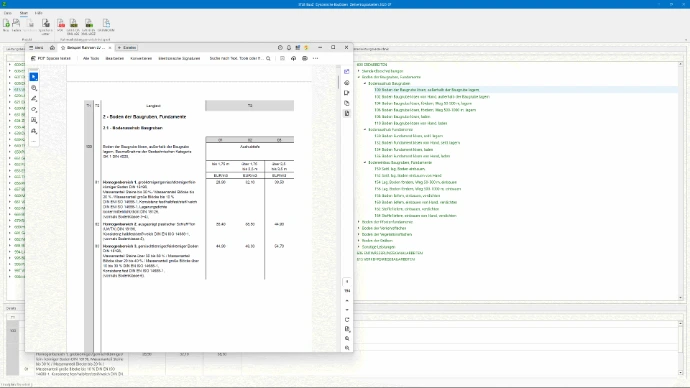Click the Erstellen button in the PDF viewer
The width and height of the screenshot is (690, 388).
[127, 48]
